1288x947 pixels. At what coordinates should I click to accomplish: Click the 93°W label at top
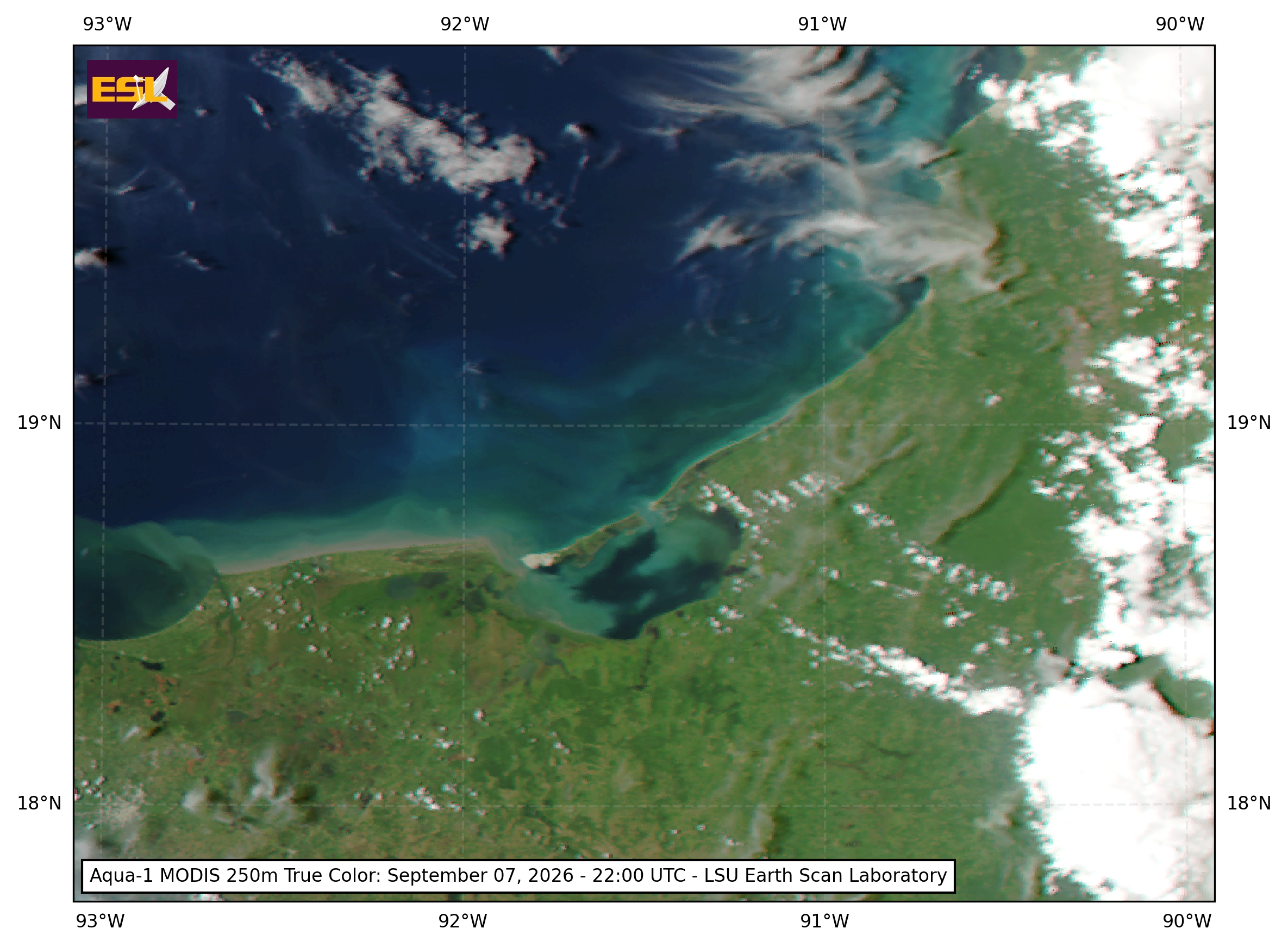[x=107, y=24]
